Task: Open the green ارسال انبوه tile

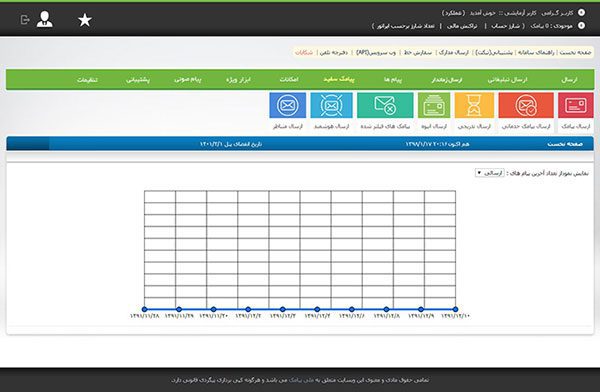Action: point(434,105)
